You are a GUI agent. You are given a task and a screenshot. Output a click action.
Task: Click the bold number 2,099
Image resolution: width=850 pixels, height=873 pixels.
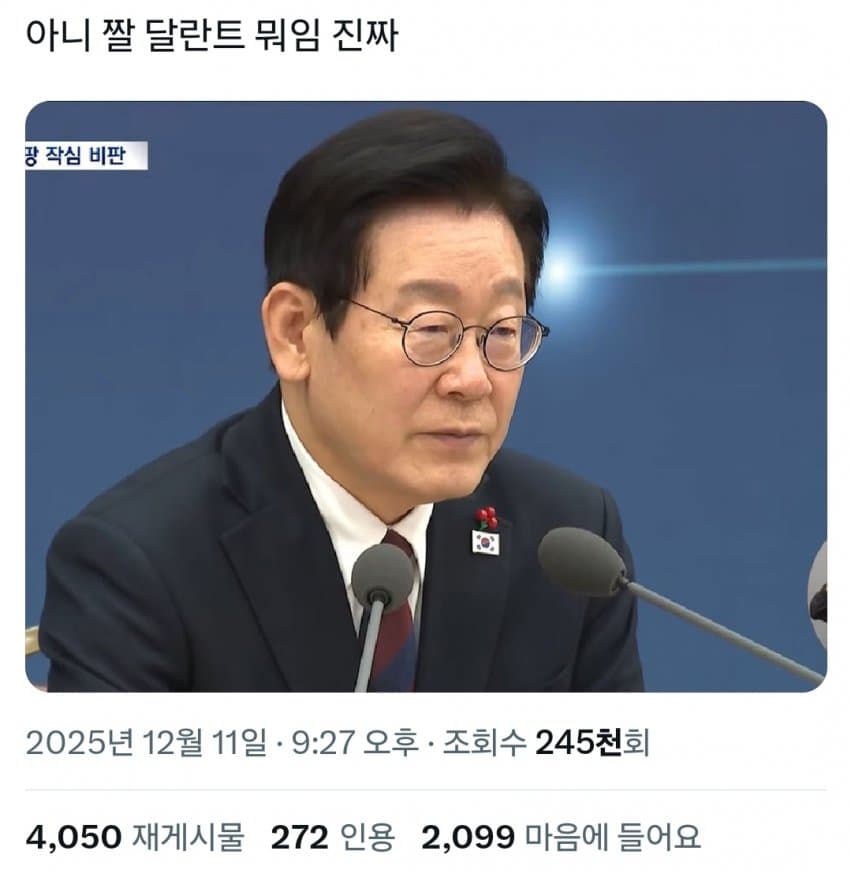click(x=468, y=837)
